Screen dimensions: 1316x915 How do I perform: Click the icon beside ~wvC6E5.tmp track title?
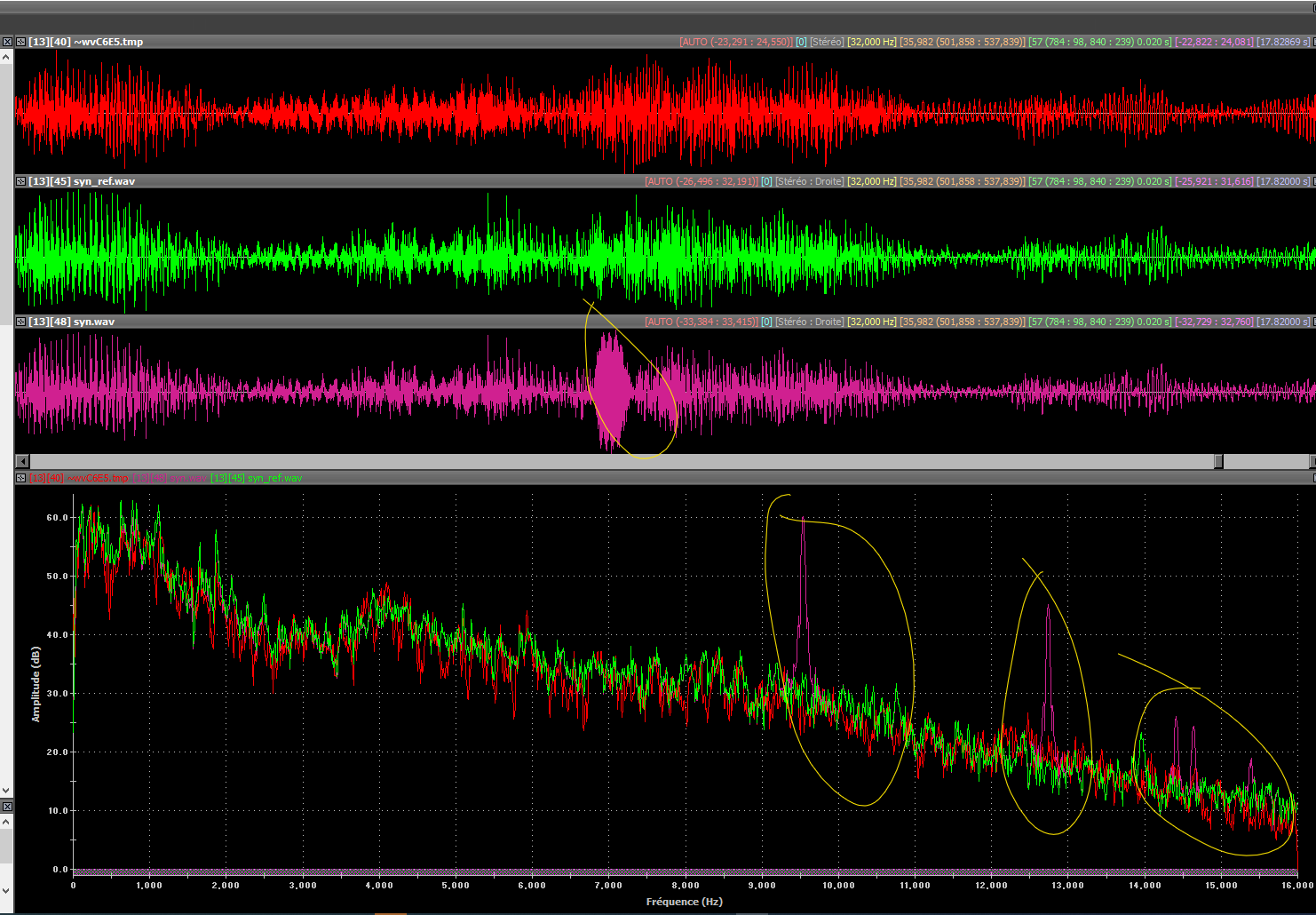click(x=20, y=42)
